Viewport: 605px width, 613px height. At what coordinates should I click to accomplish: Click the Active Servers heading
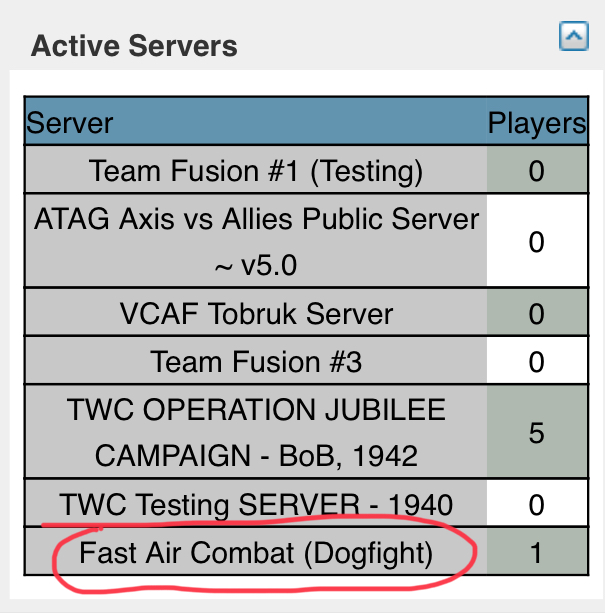(x=134, y=46)
